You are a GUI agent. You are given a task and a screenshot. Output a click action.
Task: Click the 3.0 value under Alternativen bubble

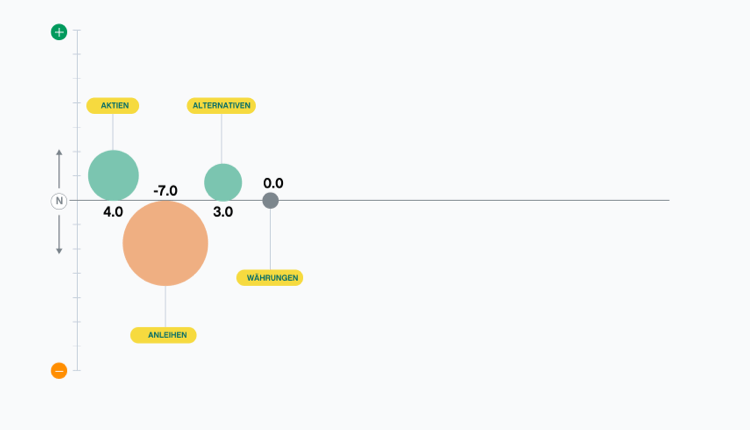223,212
